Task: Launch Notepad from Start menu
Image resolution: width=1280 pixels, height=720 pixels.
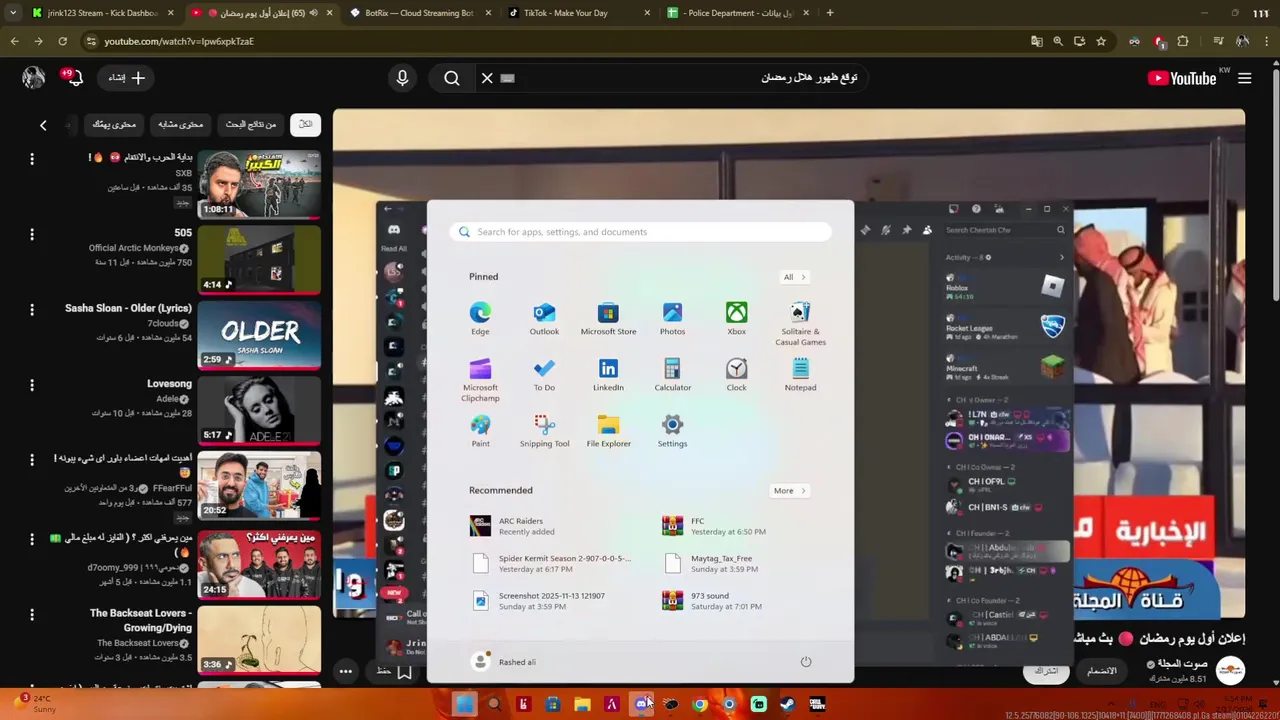Action: pos(800,375)
